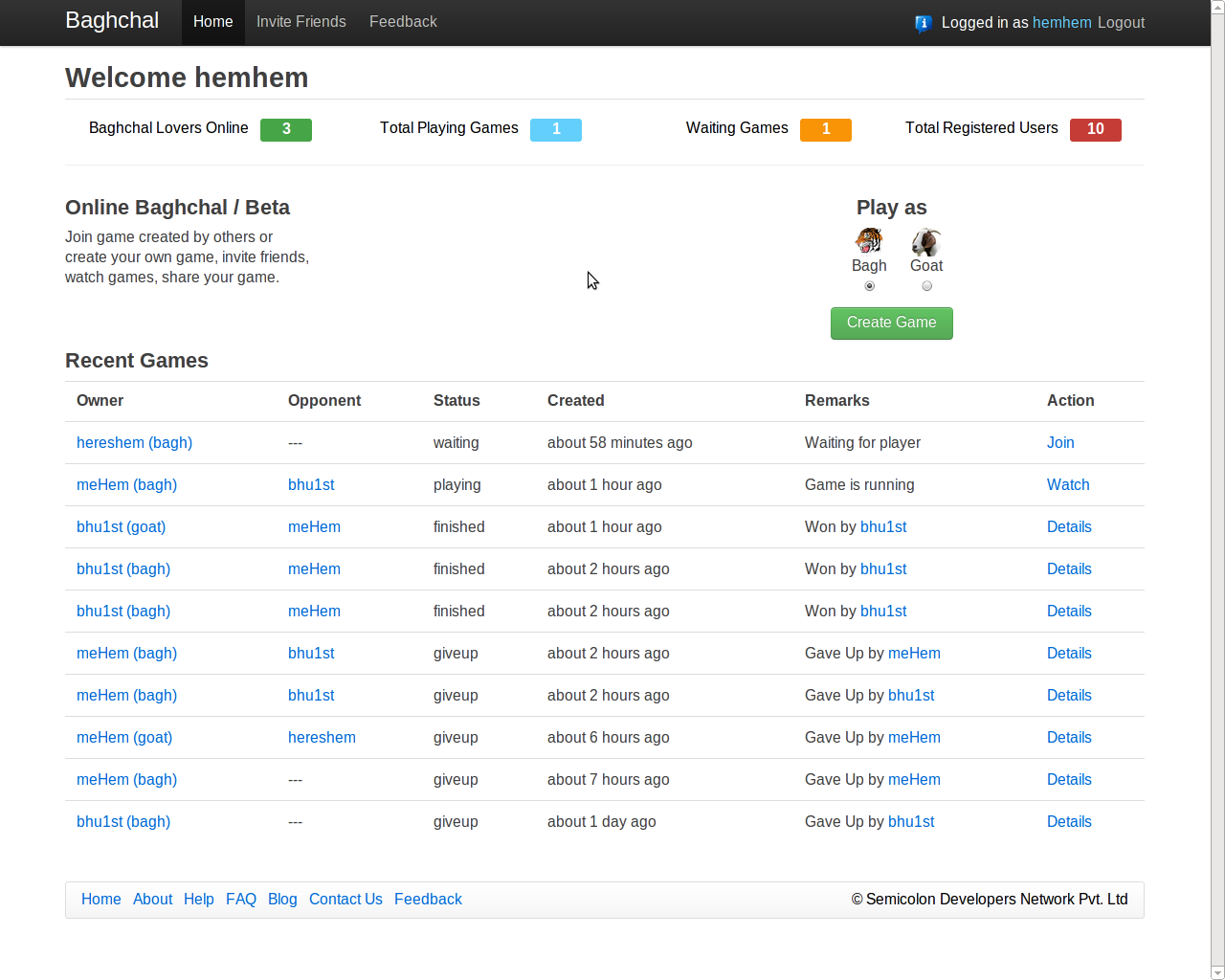Select the Bagh radio button
Image resolution: width=1225 pixels, height=980 pixels.
[x=869, y=286]
